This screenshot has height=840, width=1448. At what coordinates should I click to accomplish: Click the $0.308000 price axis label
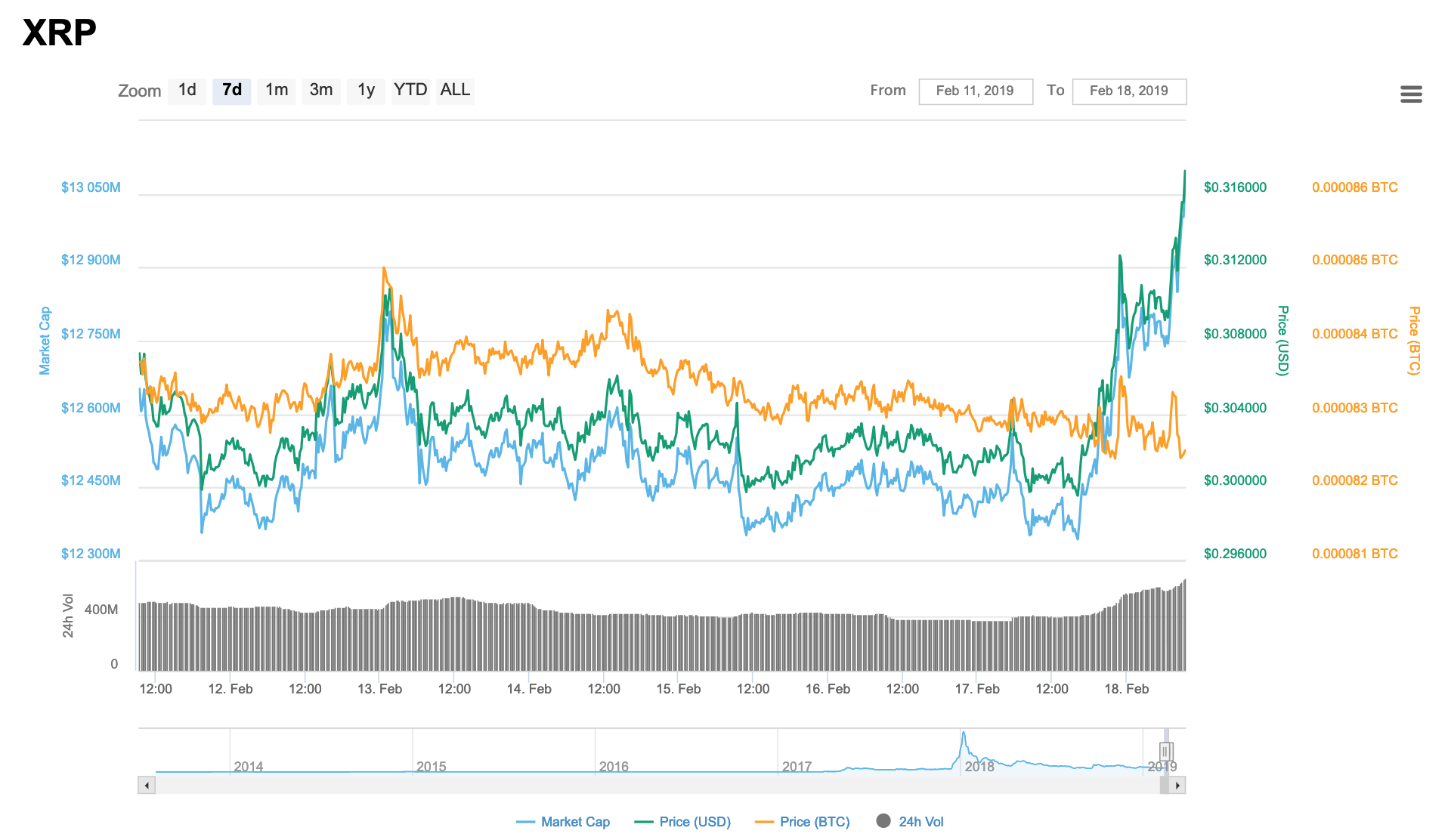pyautogui.click(x=1235, y=334)
